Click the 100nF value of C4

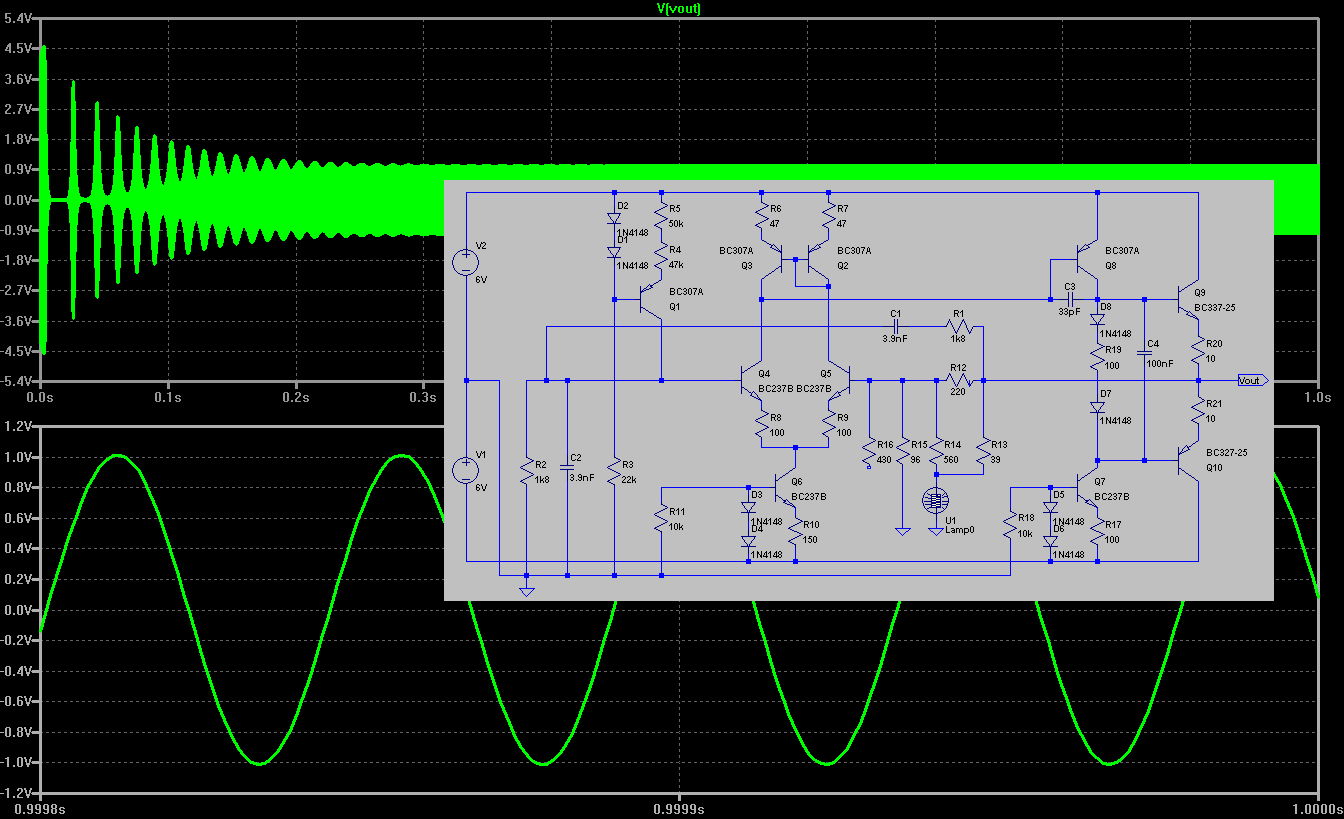pyautogui.click(x=1160, y=364)
